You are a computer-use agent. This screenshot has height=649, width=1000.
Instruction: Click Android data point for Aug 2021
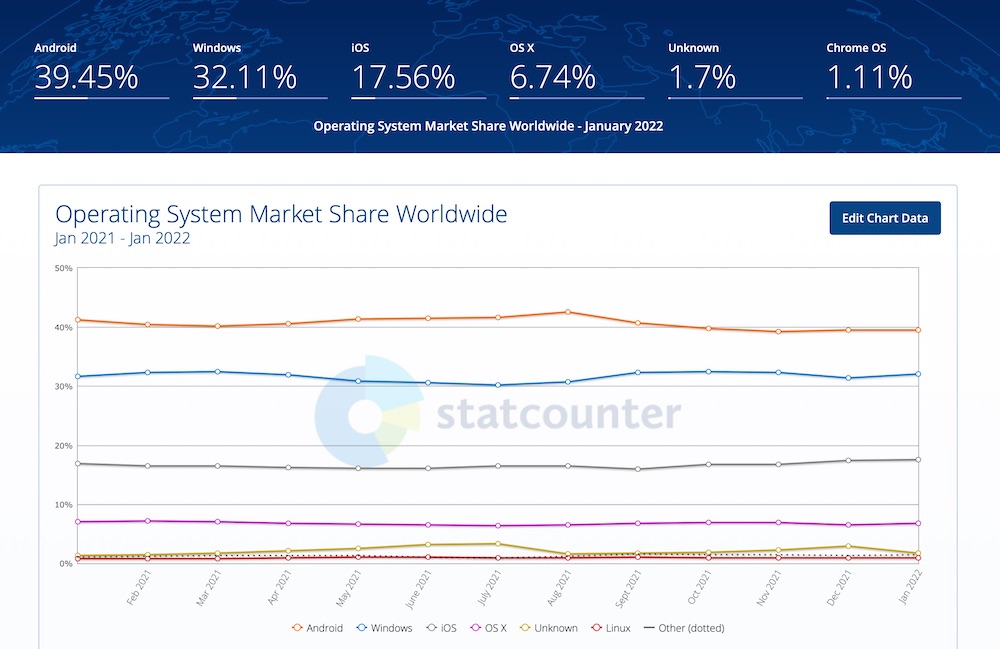tap(568, 312)
